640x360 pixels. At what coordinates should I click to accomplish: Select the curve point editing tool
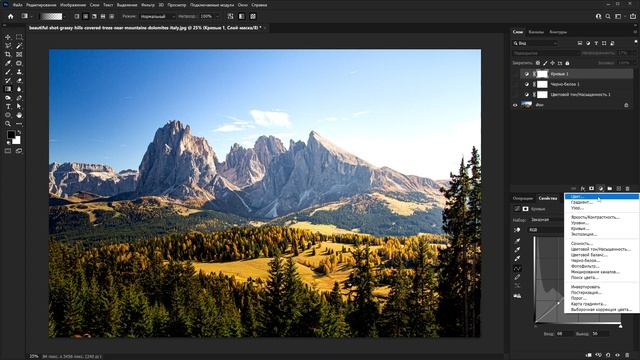point(517,268)
